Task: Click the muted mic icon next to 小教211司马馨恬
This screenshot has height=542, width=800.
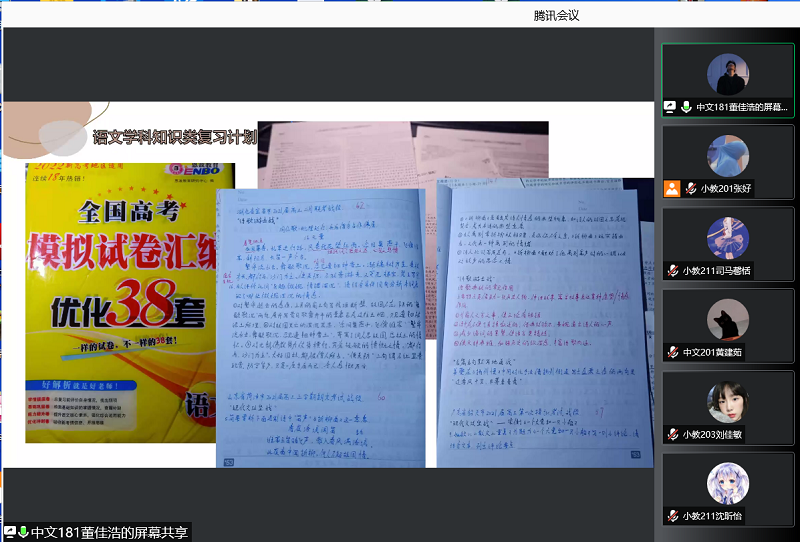Action: [x=673, y=270]
